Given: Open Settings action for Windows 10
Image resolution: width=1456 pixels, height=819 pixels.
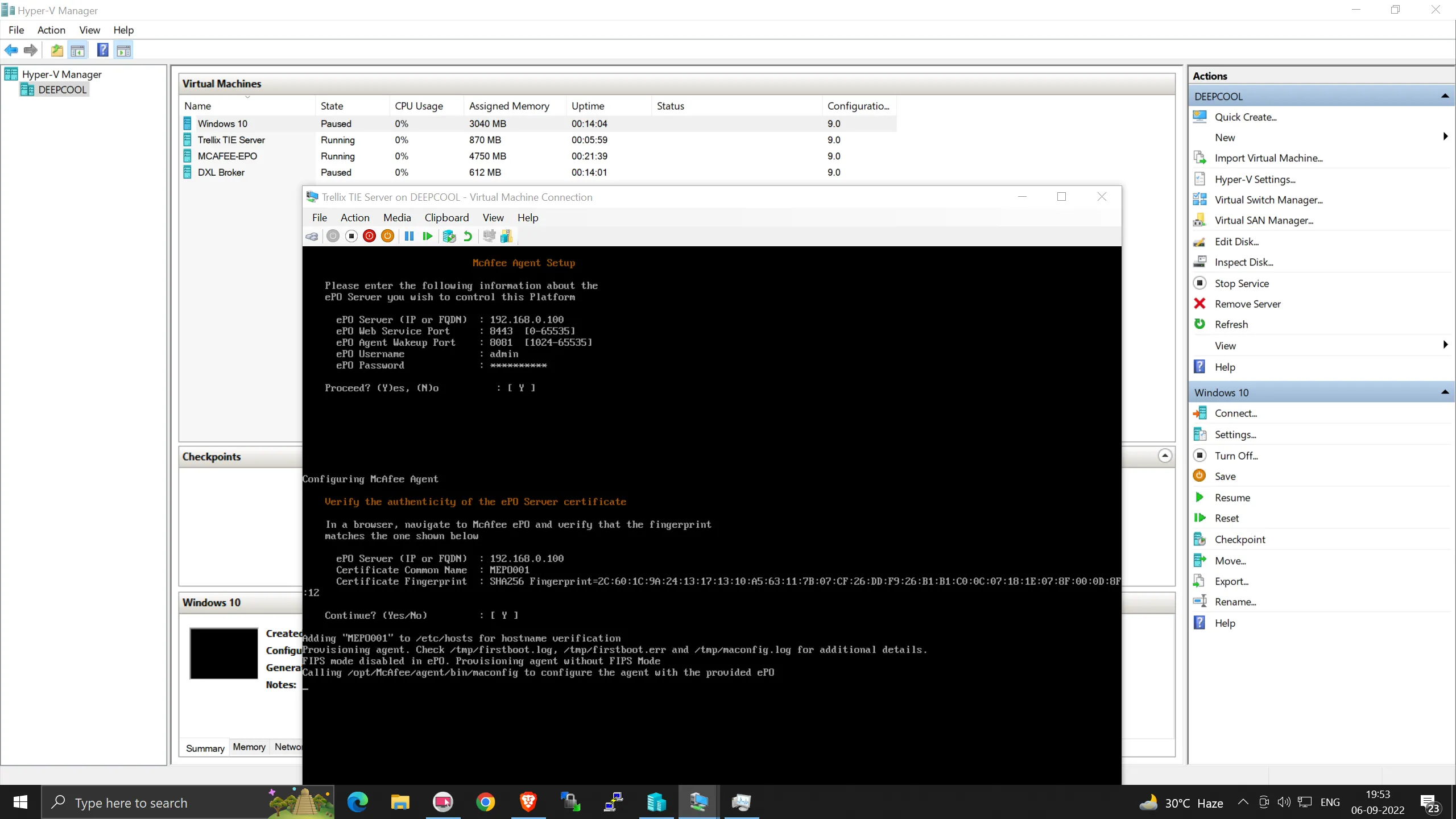Looking at the screenshot, I should pos(1235,435).
